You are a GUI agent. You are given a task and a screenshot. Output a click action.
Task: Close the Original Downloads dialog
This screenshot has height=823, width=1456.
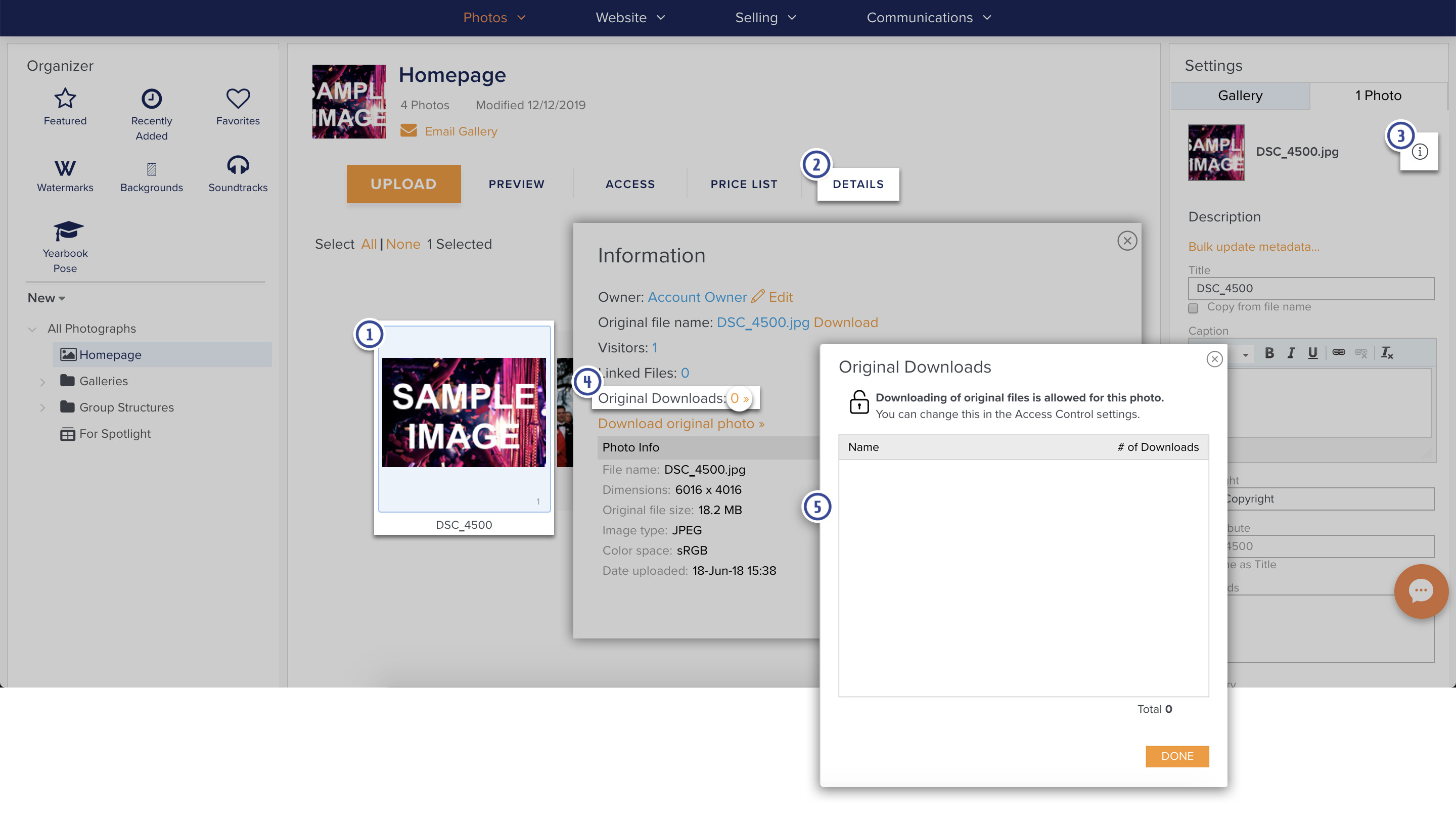[1214, 359]
